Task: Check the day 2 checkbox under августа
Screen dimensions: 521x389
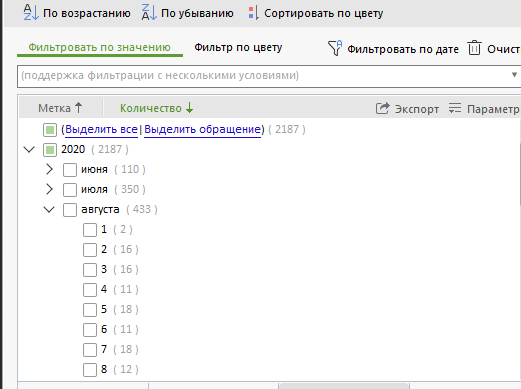Action: pyautogui.click(x=90, y=250)
